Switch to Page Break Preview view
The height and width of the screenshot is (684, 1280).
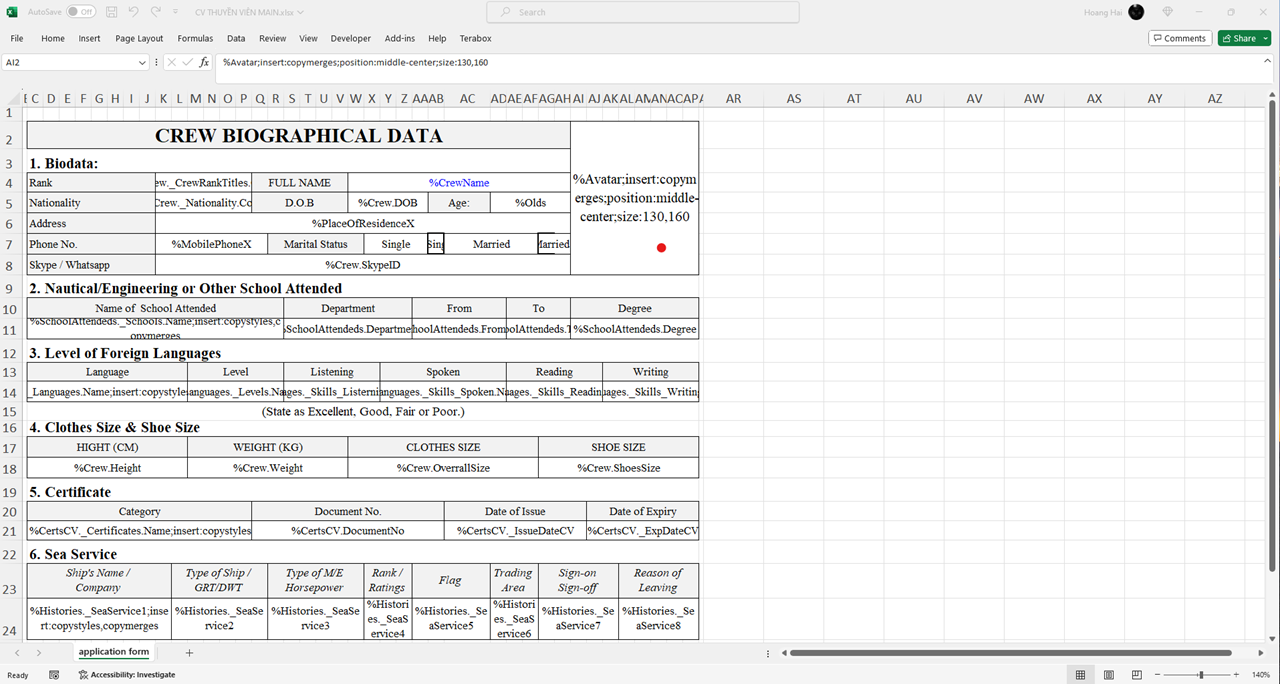pos(1136,675)
